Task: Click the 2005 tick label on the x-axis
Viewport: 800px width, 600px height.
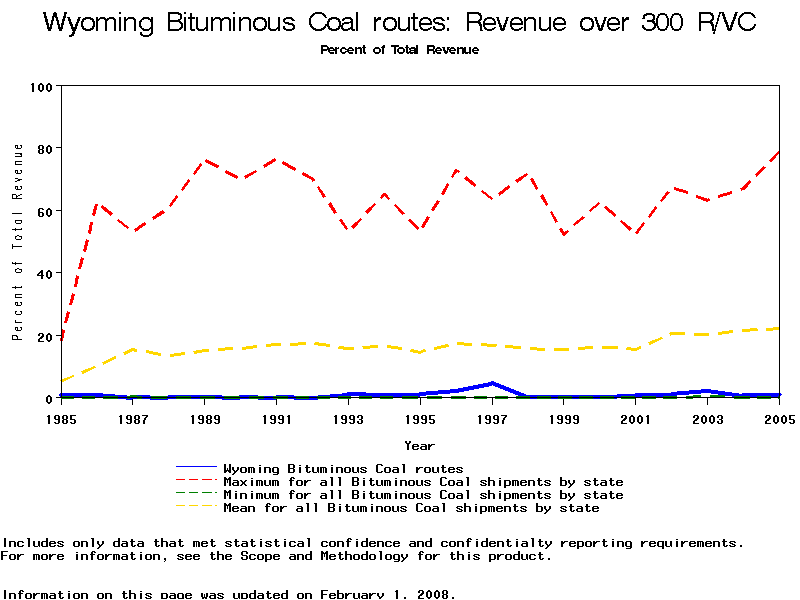Action: (779, 418)
